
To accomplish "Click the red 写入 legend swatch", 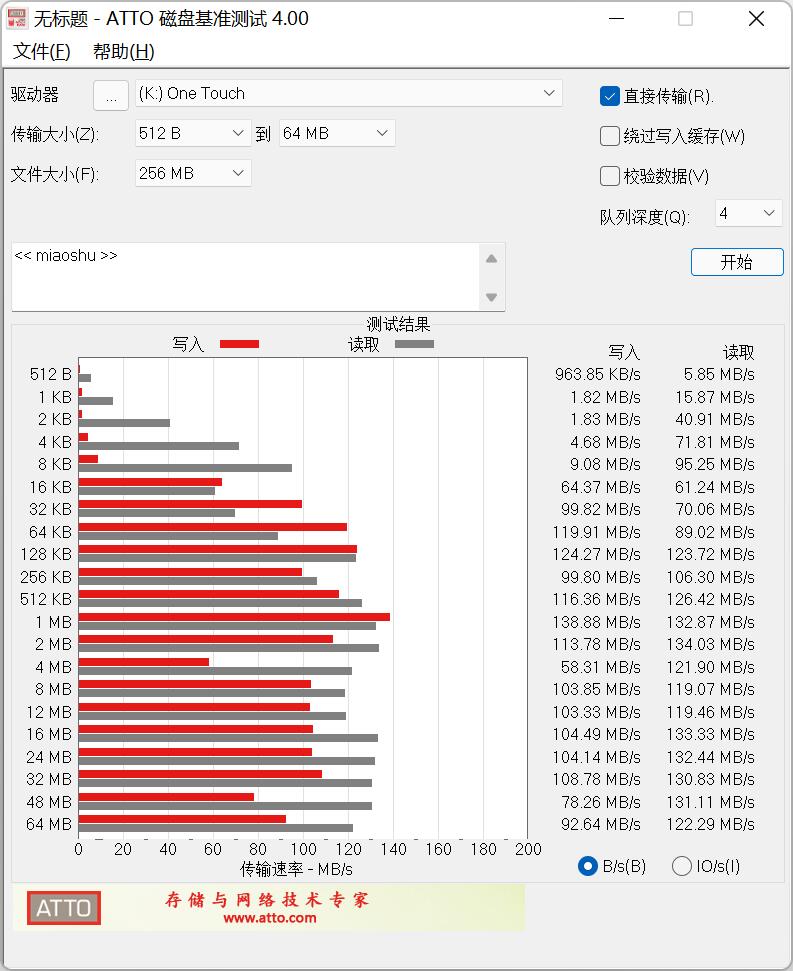I will point(240,344).
